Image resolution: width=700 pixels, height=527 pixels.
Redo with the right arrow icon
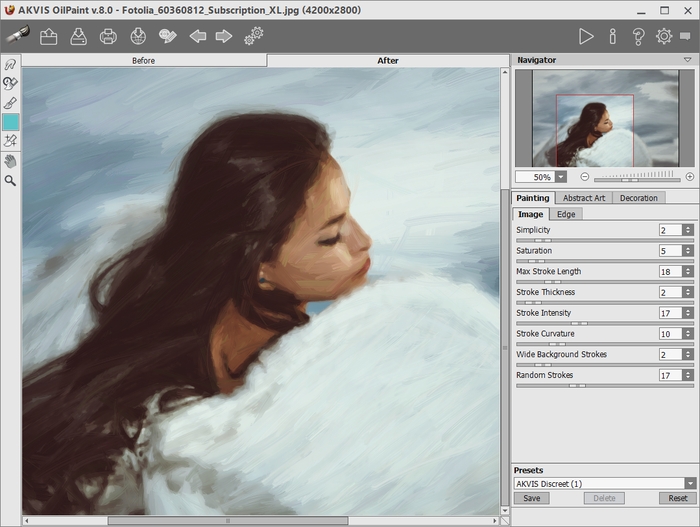click(x=224, y=36)
